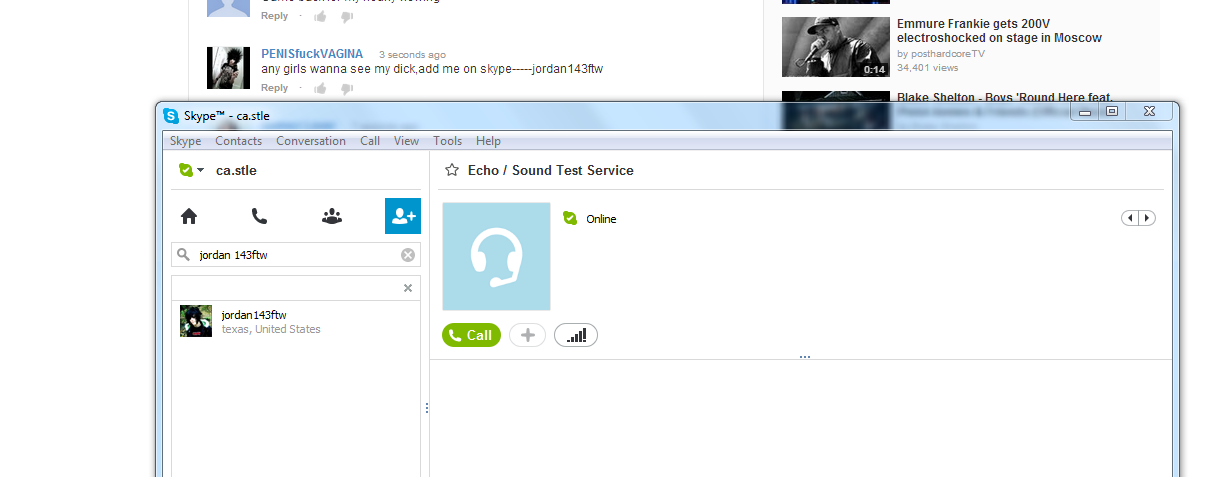Reply to the jordan143ftw skype comment
Screen dimensions: 1231x477
point(275,88)
